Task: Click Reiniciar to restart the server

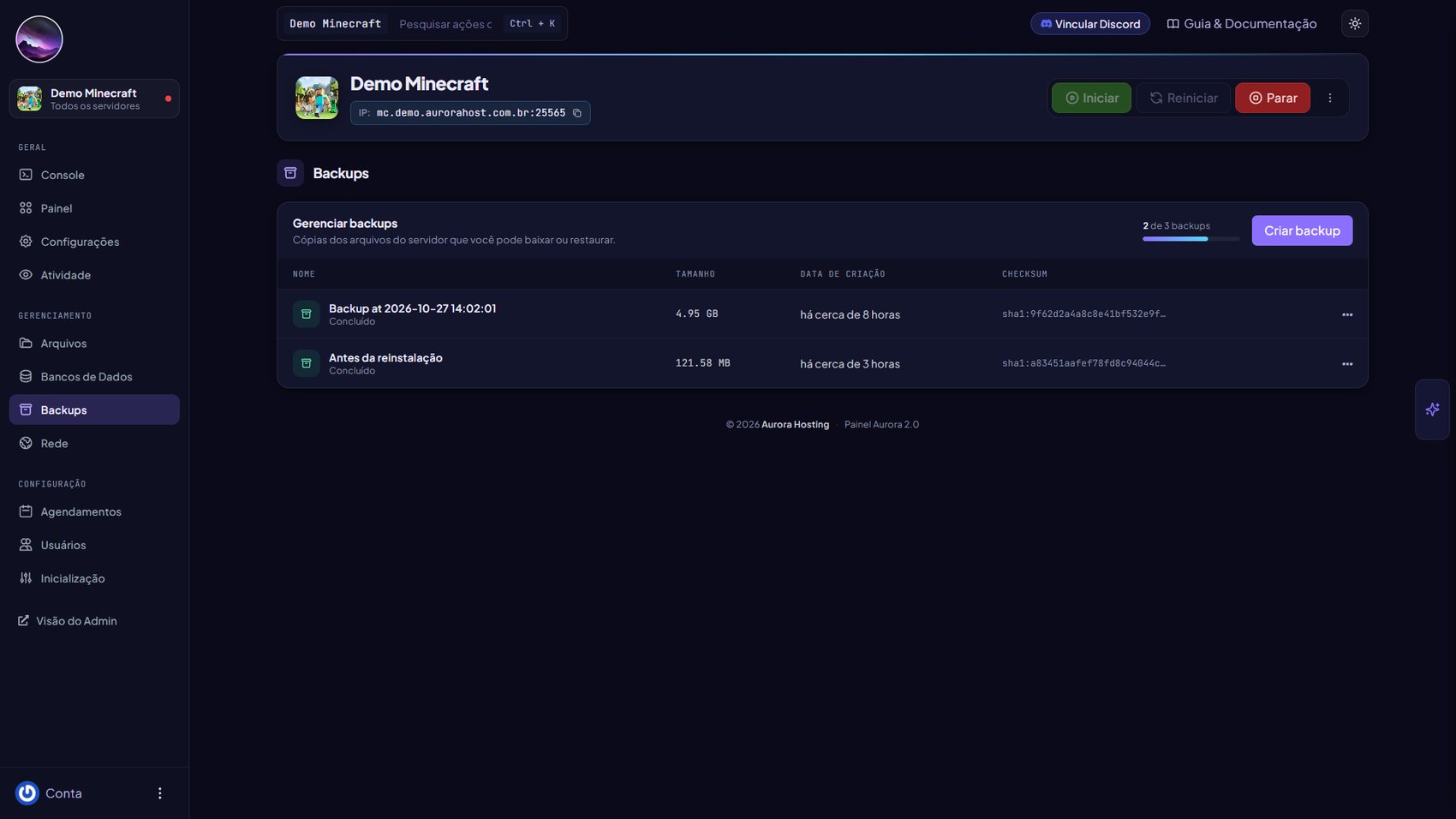Action: tap(1183, 98)
